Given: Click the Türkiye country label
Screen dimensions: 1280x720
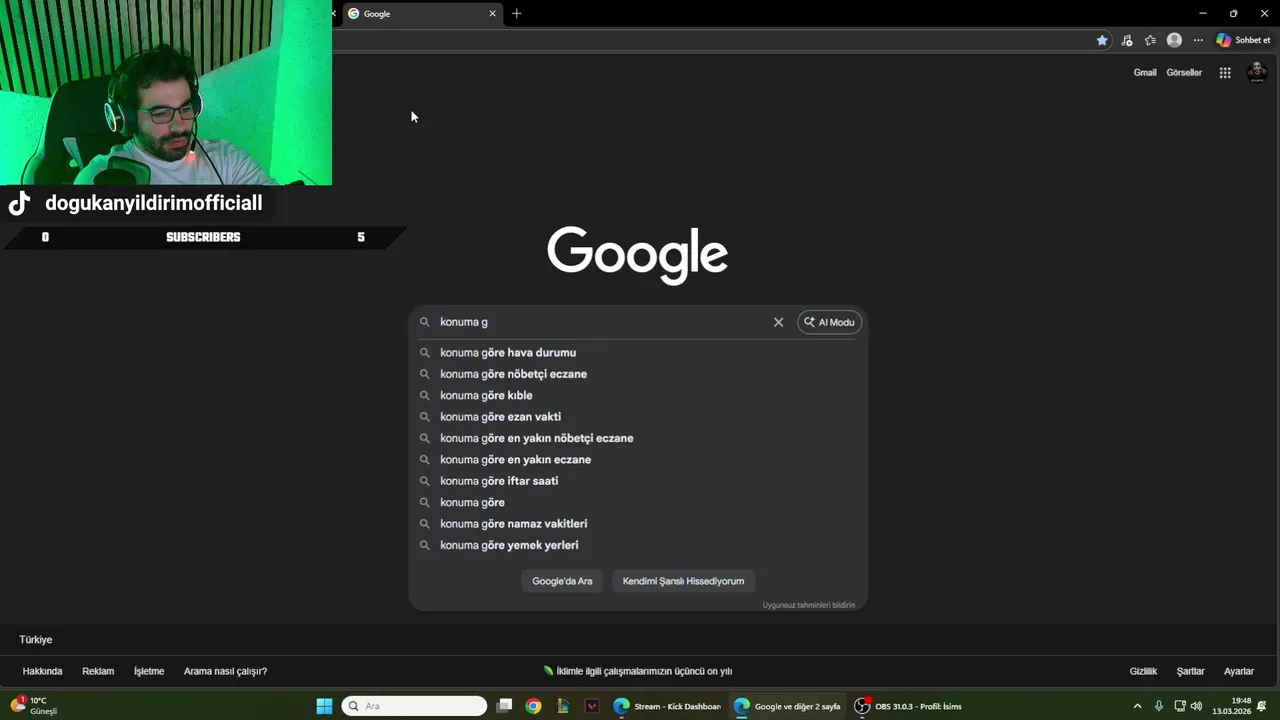Looking at the screenshot, I should coord(36,640).
